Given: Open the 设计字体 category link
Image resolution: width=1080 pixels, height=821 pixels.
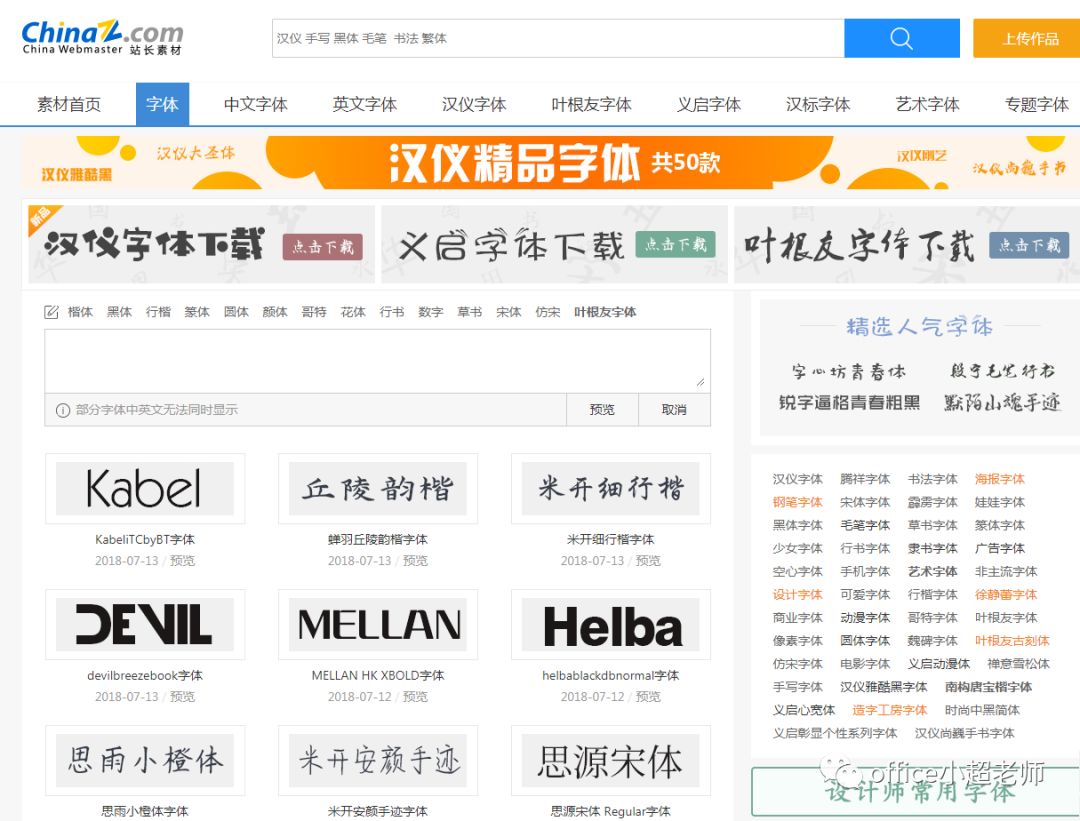Looking at the screenshot, I should (798, 594).
